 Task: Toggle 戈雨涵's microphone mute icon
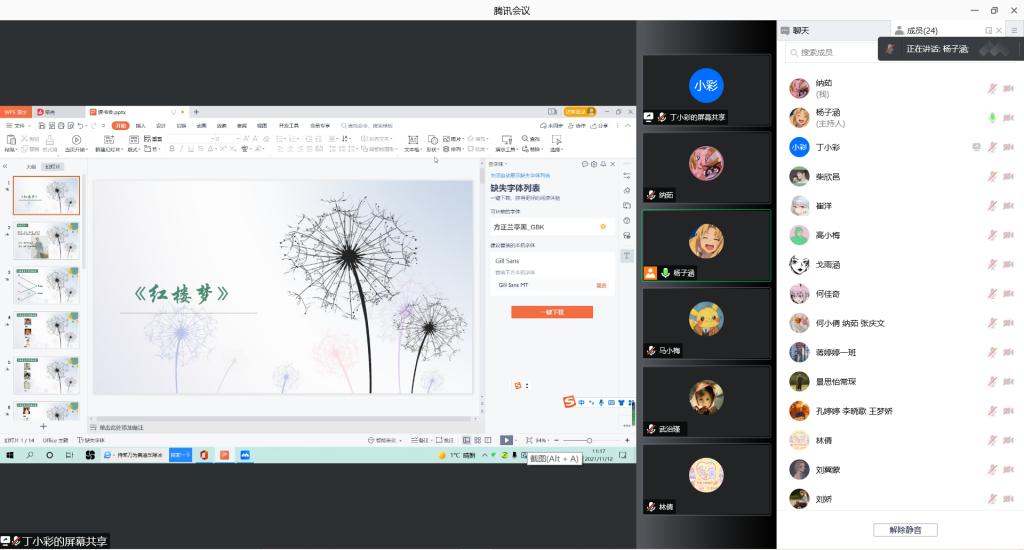point(992,265)
